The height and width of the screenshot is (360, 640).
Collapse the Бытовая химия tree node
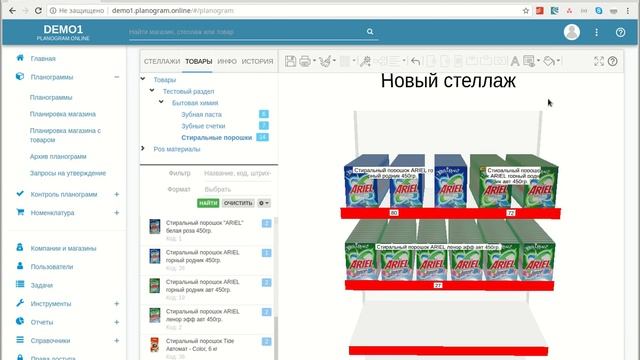161,102
